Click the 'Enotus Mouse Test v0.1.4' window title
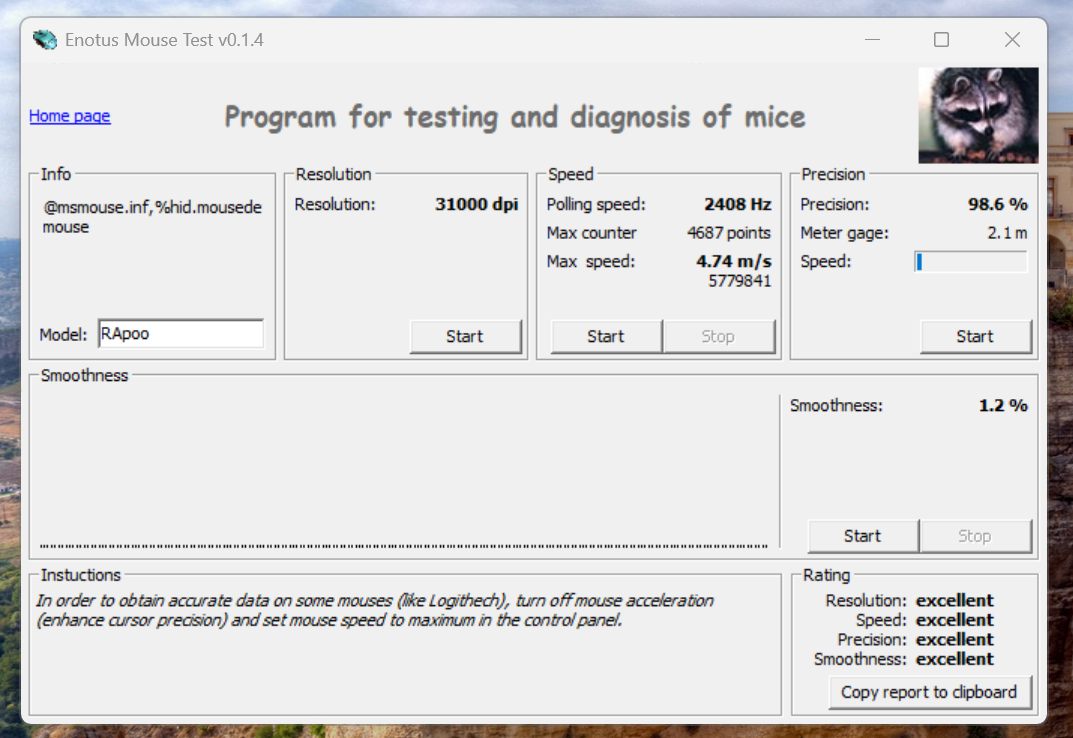The height and width of the screenshot is (738, 1073). (164, 40)
